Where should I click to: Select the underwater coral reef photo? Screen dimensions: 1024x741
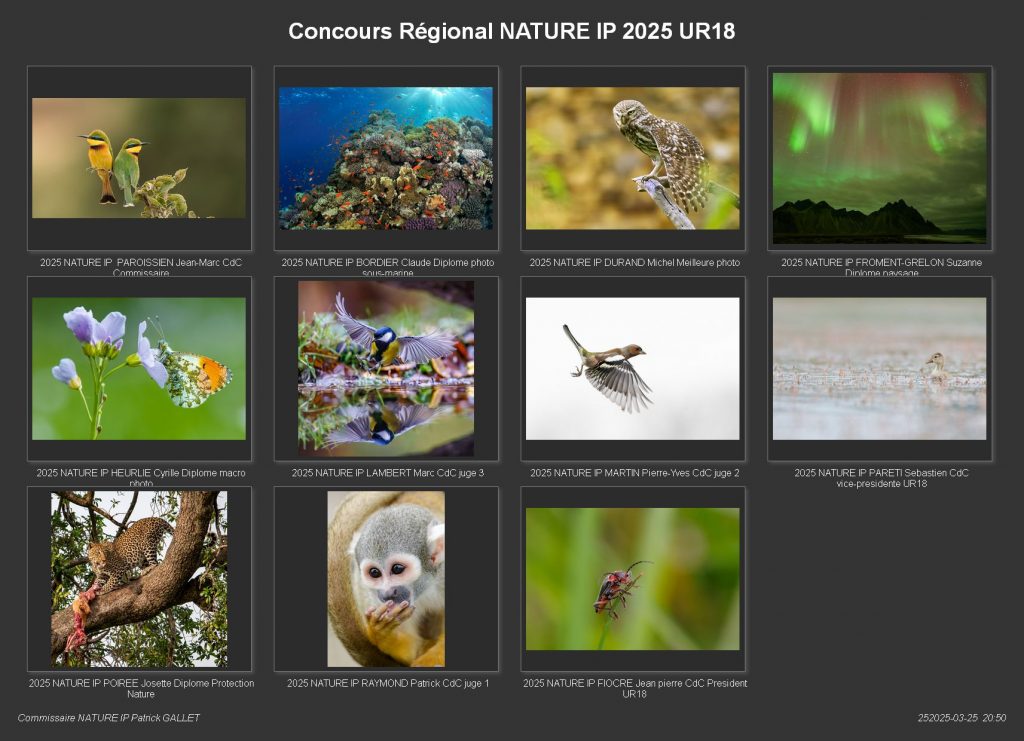[386, 158]
